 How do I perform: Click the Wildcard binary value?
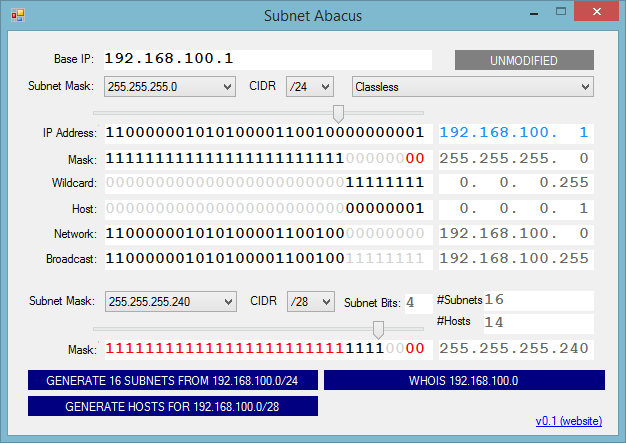268,183
